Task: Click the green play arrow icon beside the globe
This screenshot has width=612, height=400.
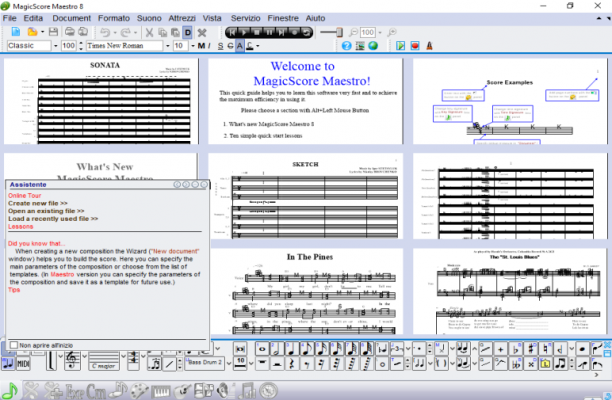Action: tap(400, 46)
